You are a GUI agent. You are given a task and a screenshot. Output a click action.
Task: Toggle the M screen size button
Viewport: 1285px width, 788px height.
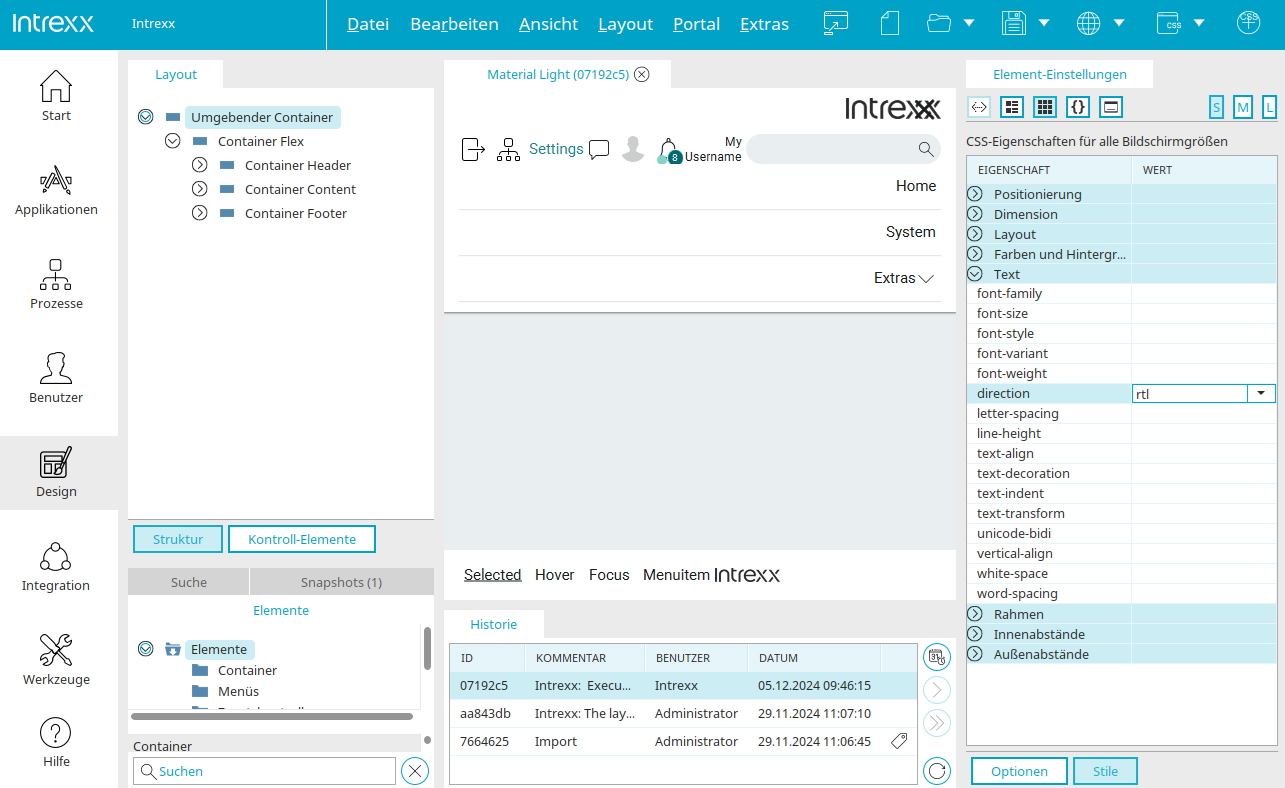click(1243, 107)
